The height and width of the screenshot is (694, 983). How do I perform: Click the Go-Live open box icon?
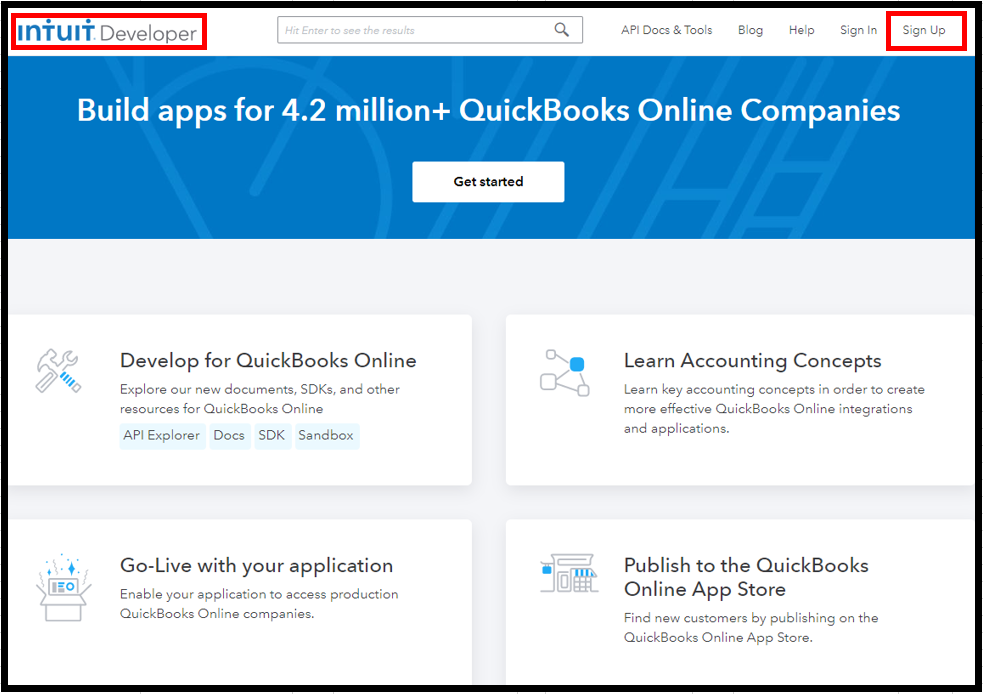[65, 587]
